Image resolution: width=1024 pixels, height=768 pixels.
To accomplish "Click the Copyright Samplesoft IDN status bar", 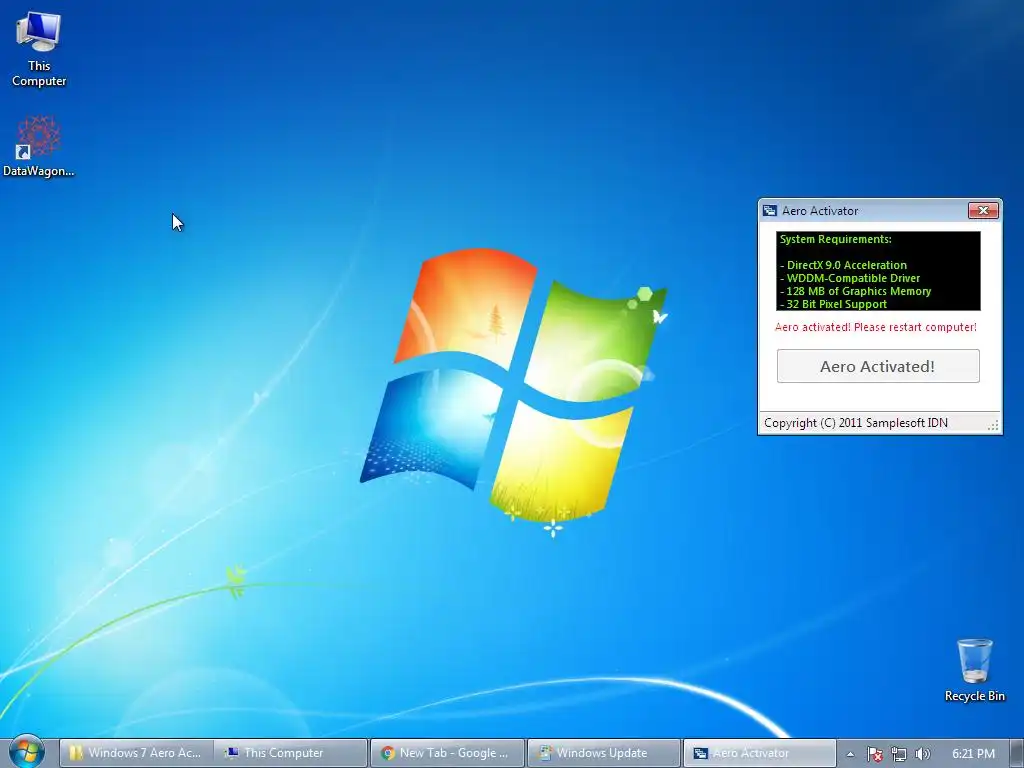I will 879,423.
